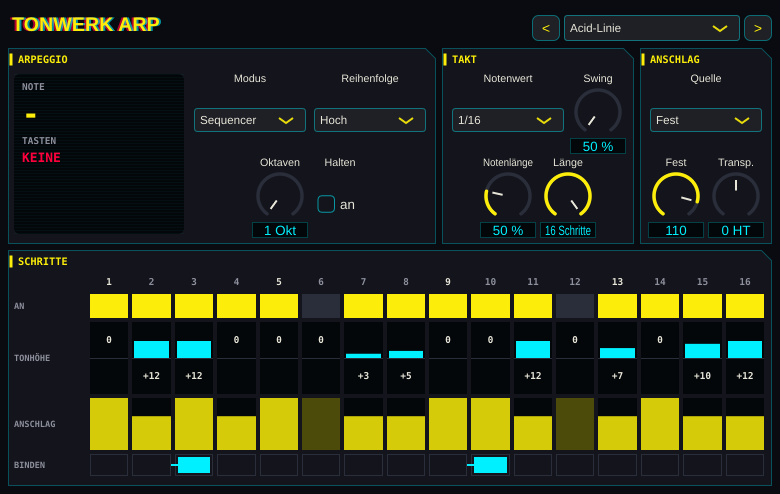The width and height of the screenshot is (780, 494).
Task: Go to next preset with right arrow
Action: coord(758,28)
